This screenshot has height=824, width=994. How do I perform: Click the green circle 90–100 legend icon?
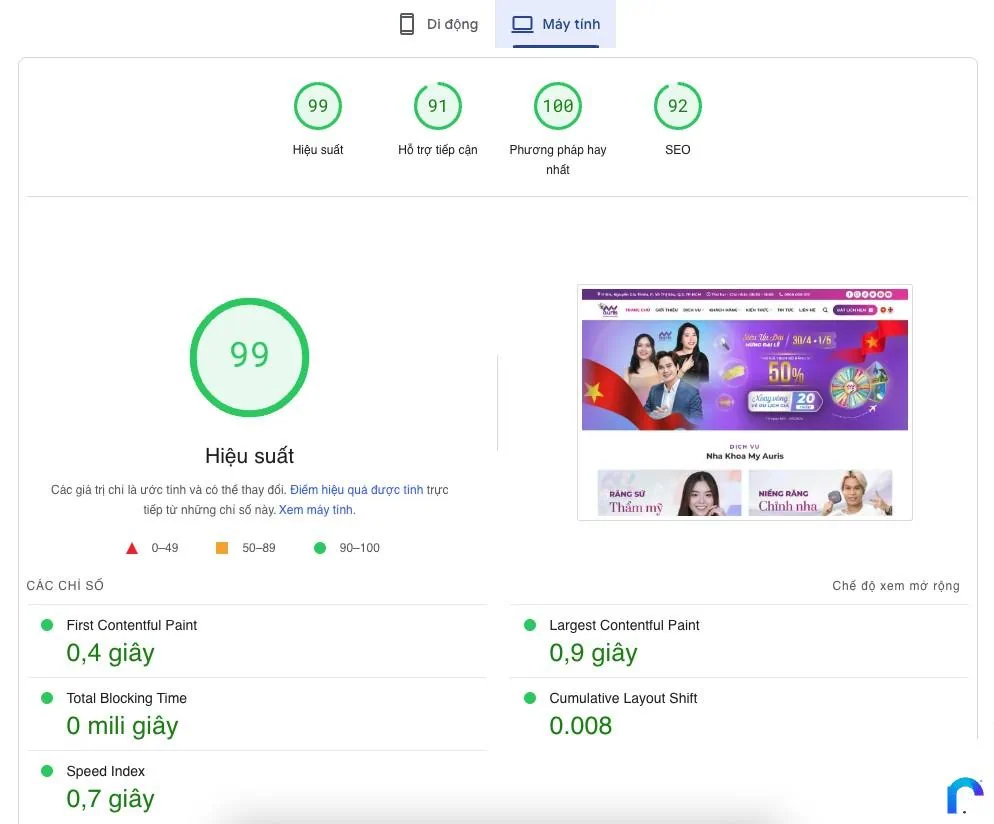(320, 548)
